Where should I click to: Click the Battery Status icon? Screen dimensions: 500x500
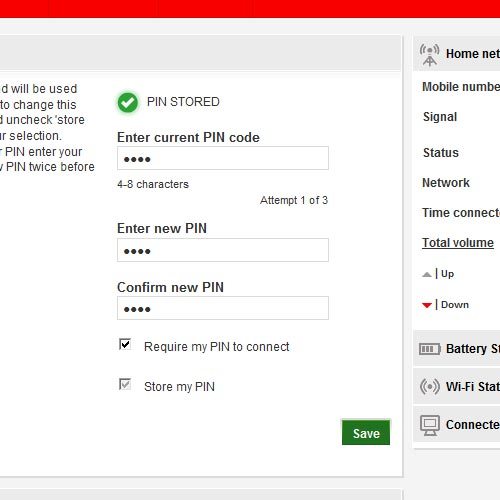coord(430,349)
